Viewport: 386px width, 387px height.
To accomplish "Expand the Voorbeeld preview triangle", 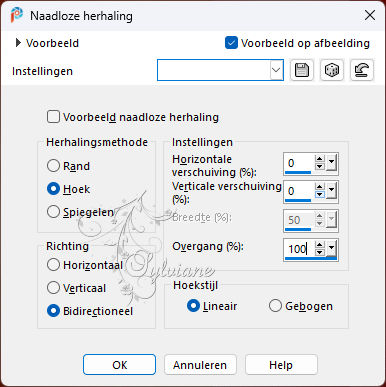I will (18, 43).
